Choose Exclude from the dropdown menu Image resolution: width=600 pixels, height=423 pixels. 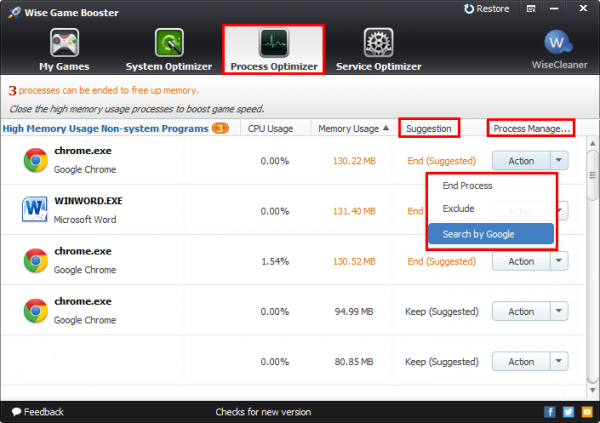458,209
